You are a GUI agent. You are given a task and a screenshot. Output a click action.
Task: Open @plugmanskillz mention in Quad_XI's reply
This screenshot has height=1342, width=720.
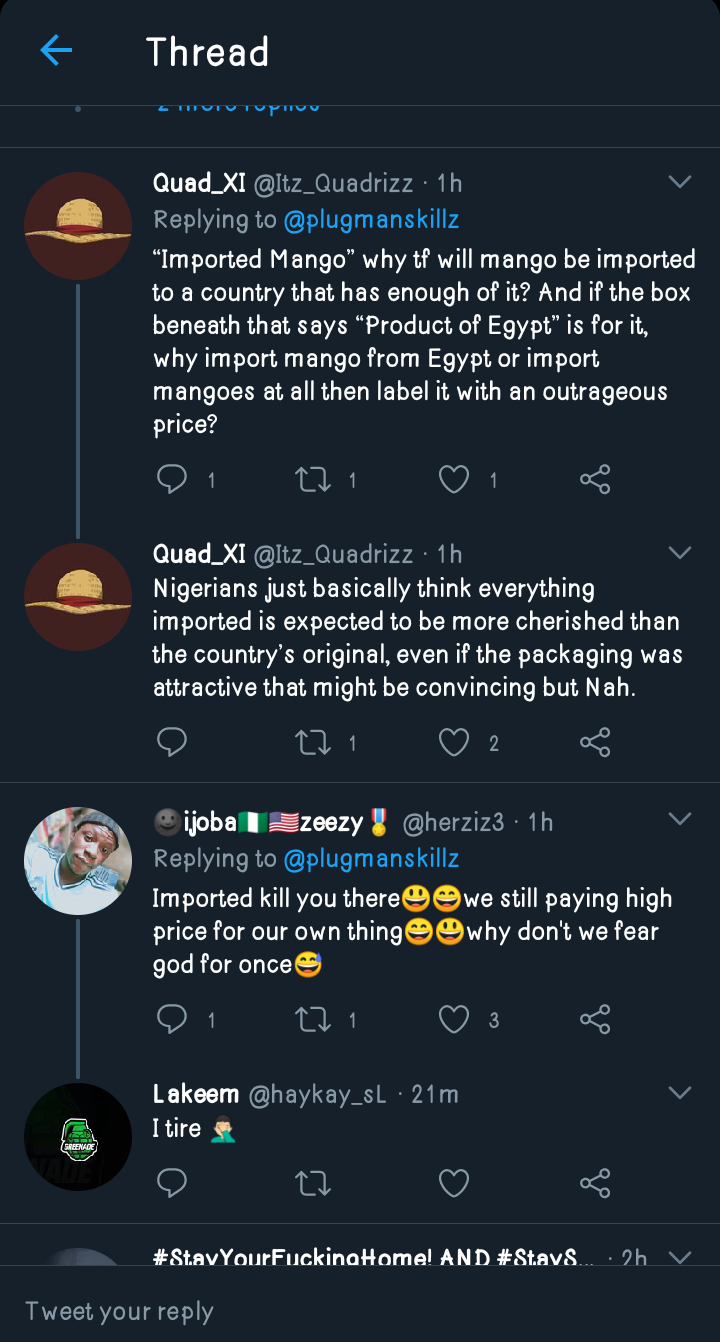(371, 219)
